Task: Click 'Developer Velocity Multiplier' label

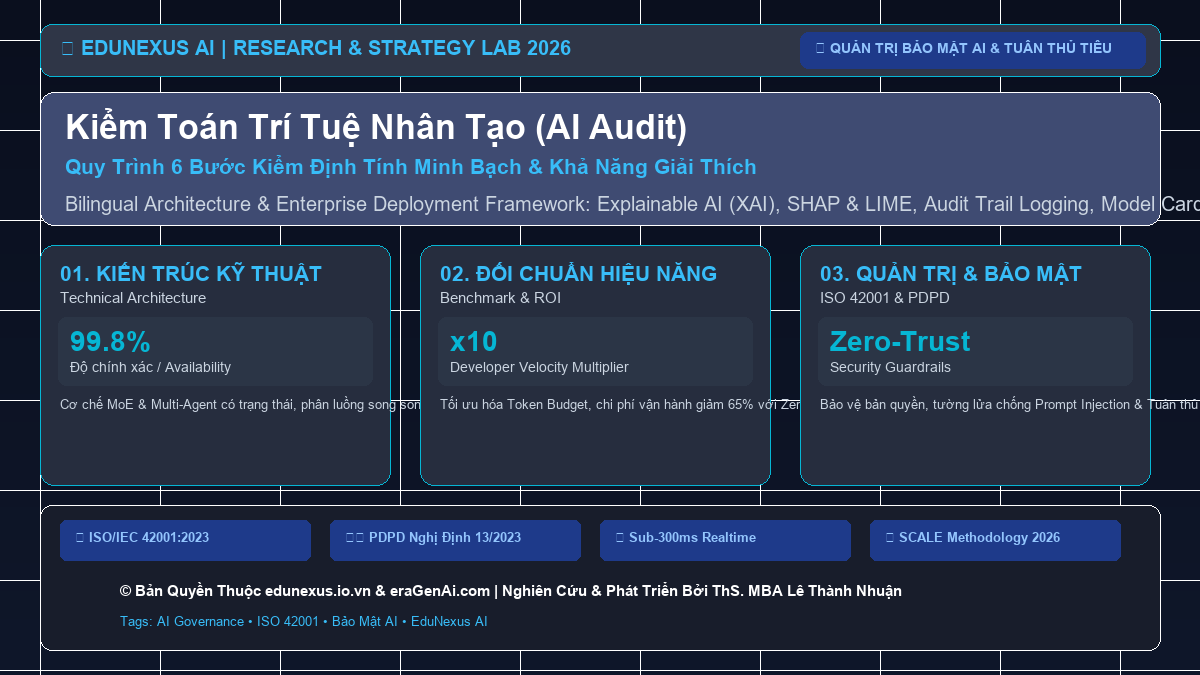Action: pyautogui.click(x=539, y=367)
